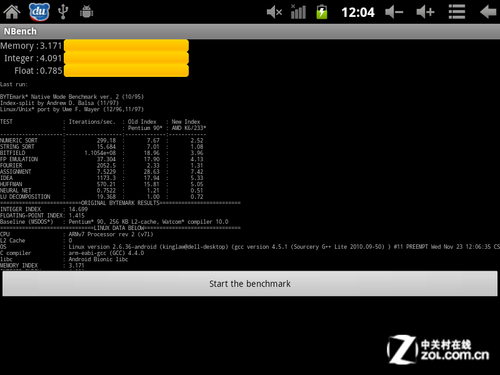The width and height of the screenshot is (500, 375).
Task: Tap the USB connection icon
Action: 63,12
